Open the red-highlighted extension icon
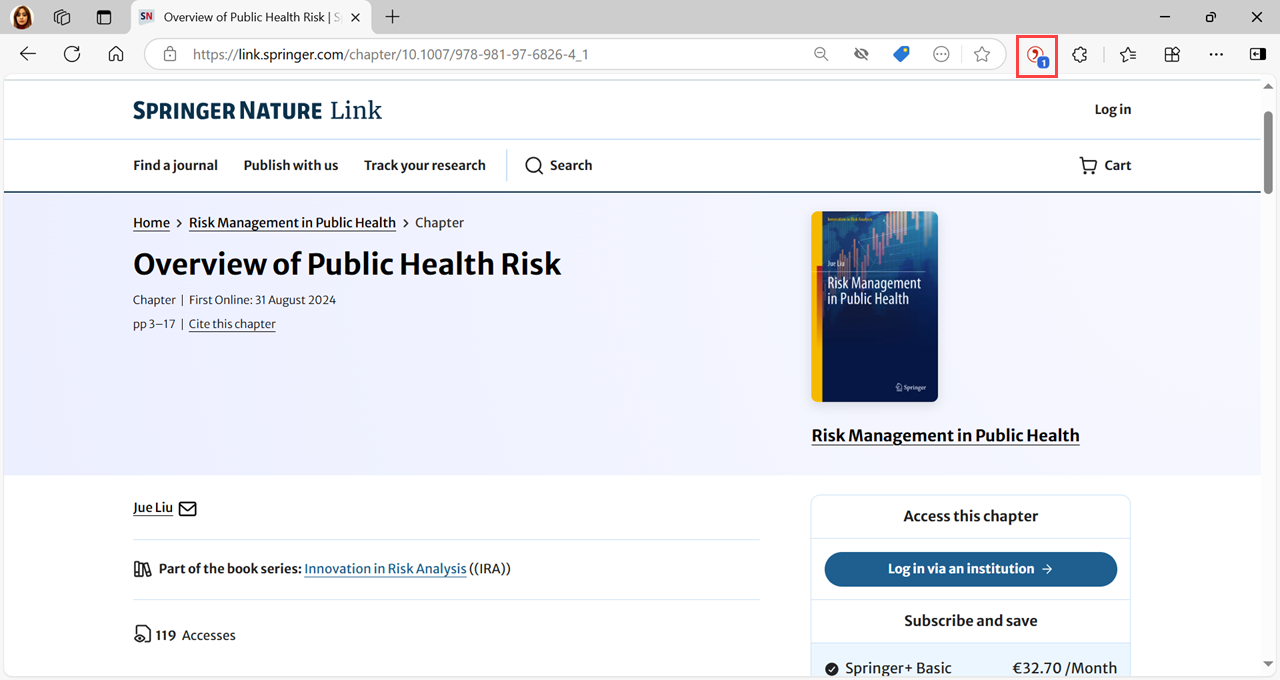This screenshot has width=1280, height=680. point(1037,56)
